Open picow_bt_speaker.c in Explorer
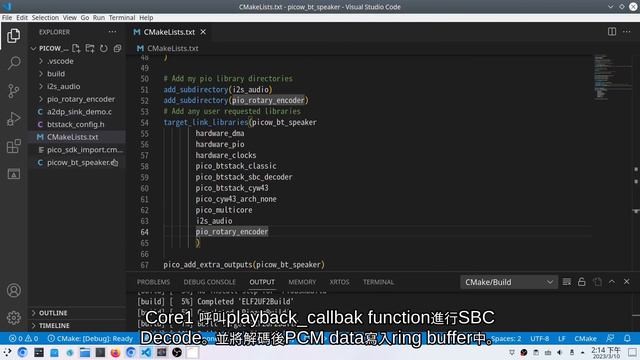The height and width of the screenshot is (360, 640). point(77,162)
